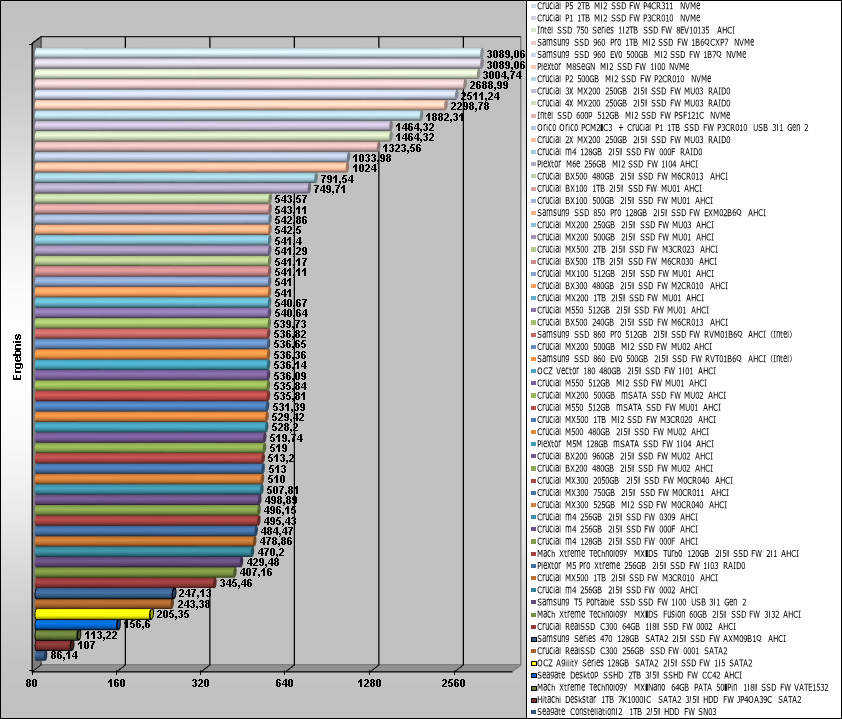
Task: Click the value label '107'
Action: point(86,645)
